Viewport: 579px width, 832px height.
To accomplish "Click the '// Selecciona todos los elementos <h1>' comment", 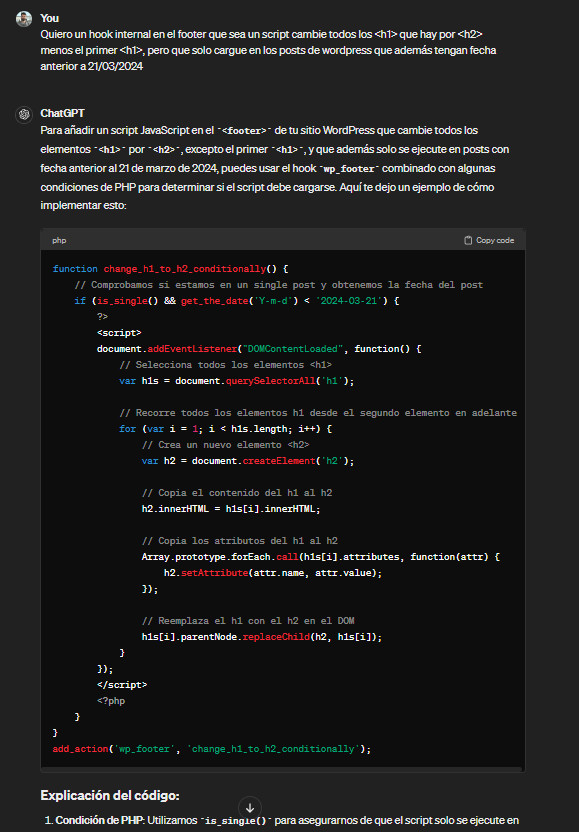I will [x=226, y=365].
